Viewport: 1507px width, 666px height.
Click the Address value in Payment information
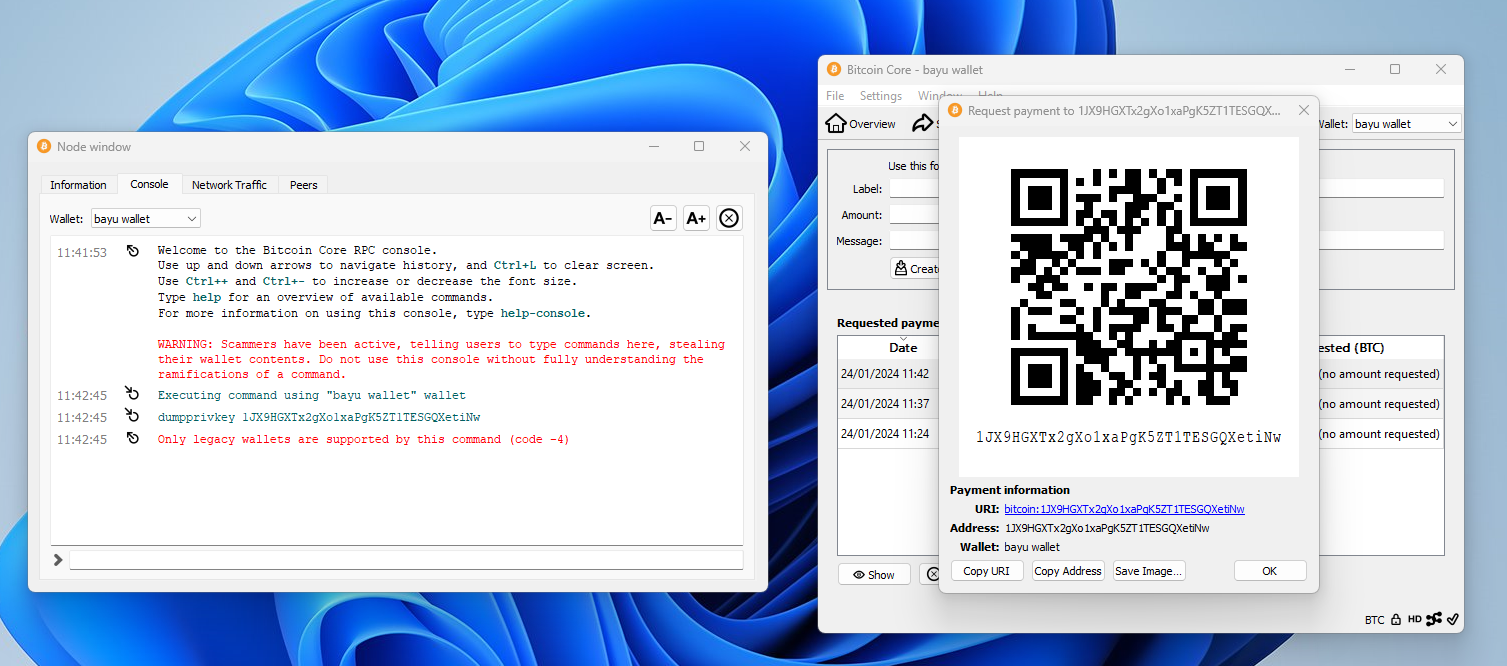[x=1107, y=528]
